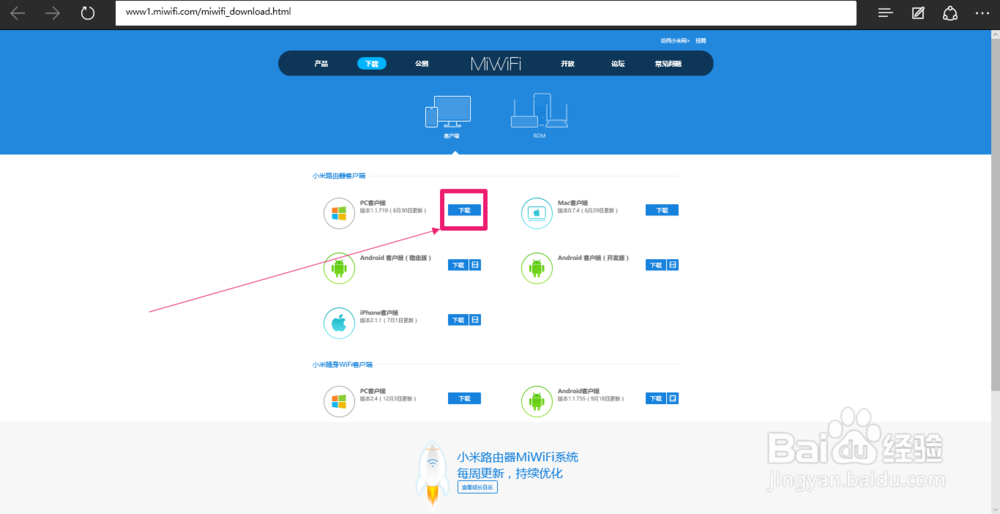Click Android icon for 随身WiFi Android客户端
The width and height of the screenshot is (1000, 514).
(x=537, y=402)
